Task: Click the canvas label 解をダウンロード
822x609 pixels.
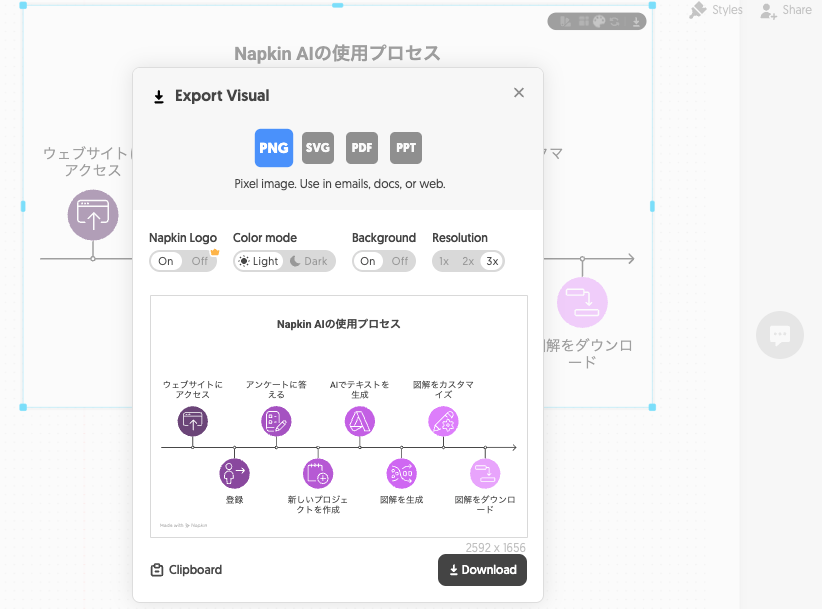Action: [x=588, y=353]
